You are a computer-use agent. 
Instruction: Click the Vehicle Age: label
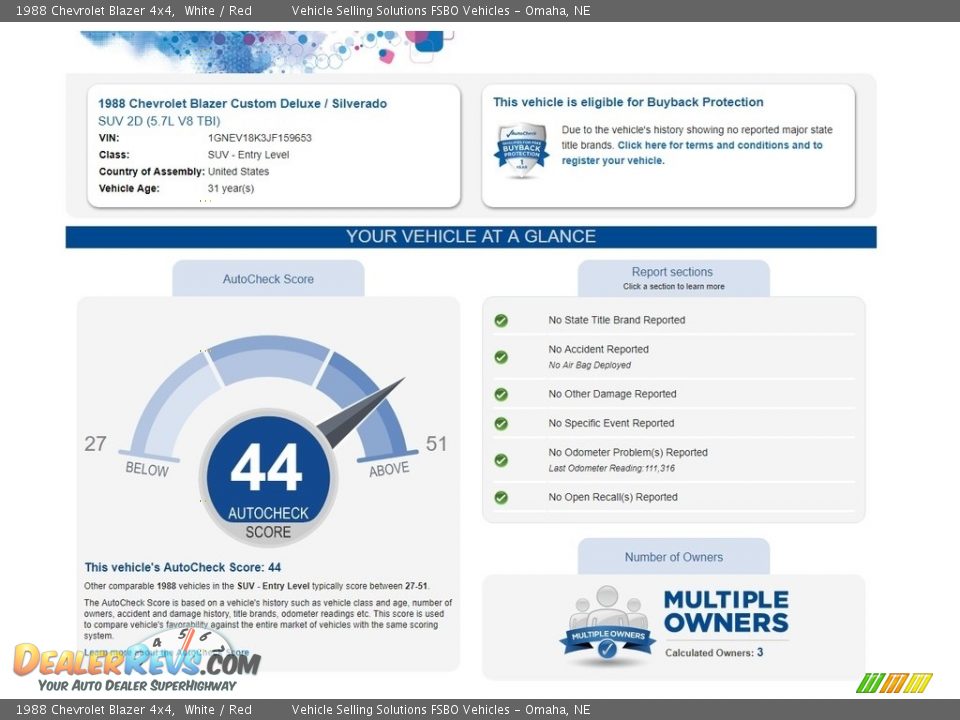tap(129, 189)
